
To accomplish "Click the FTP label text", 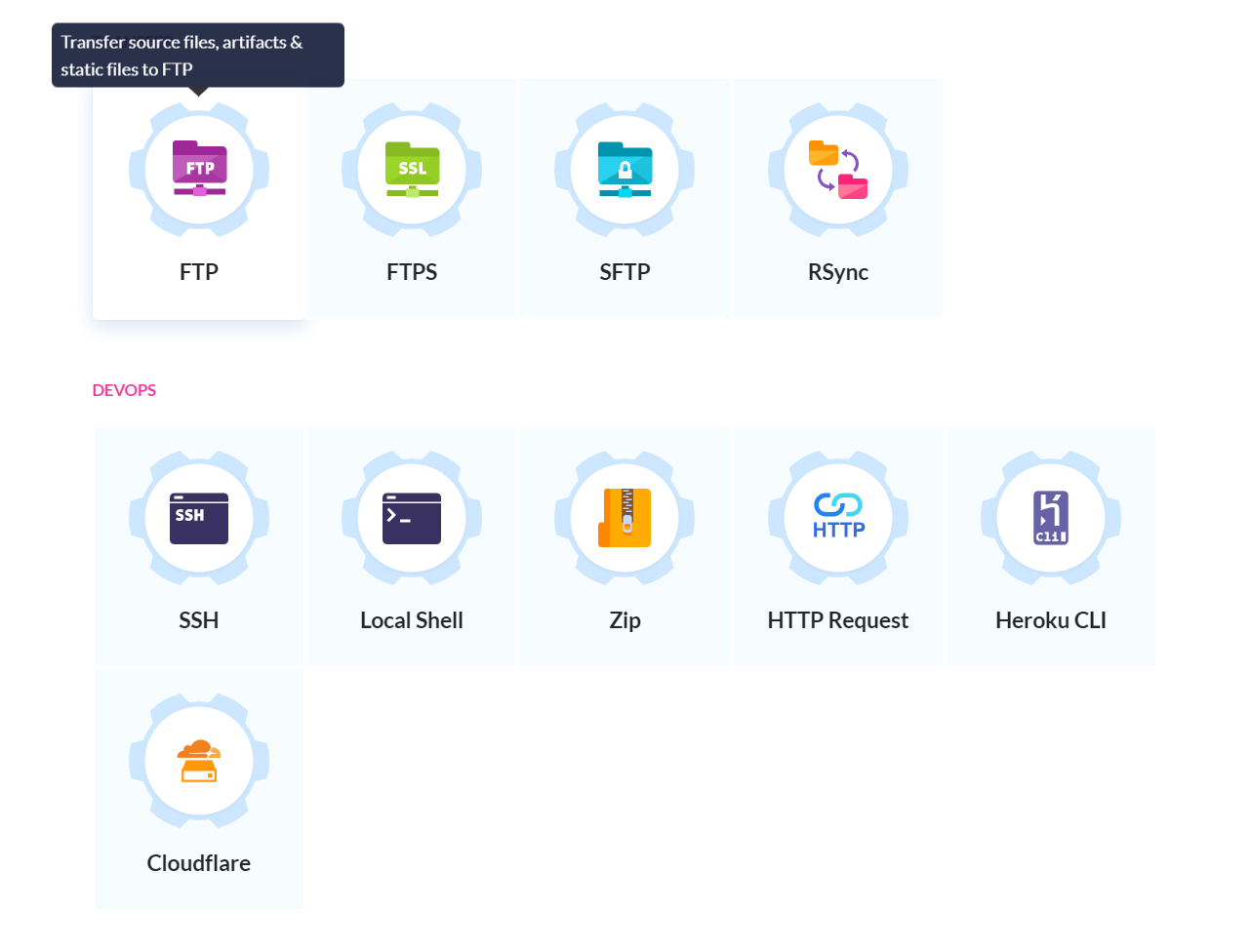I will tap(199, 272).
